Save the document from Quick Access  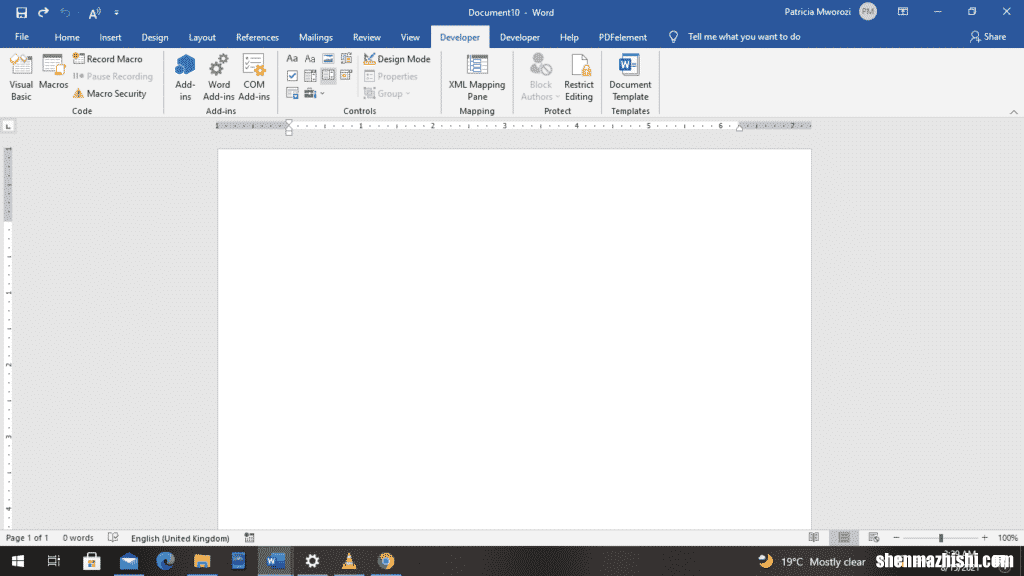pos(22,12)
